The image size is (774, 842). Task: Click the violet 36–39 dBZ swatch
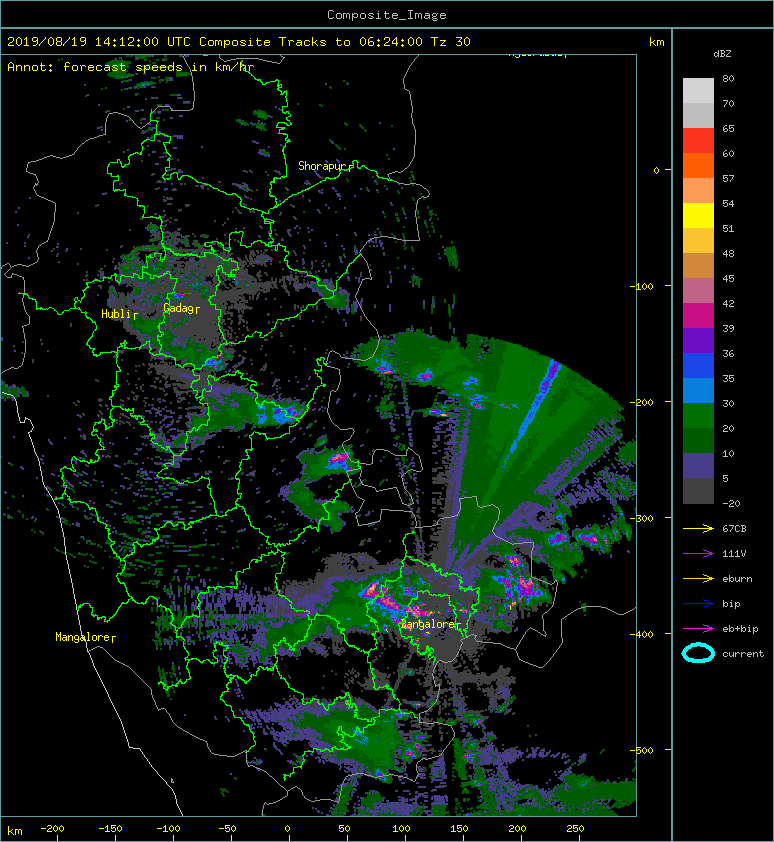coord(698,340)
